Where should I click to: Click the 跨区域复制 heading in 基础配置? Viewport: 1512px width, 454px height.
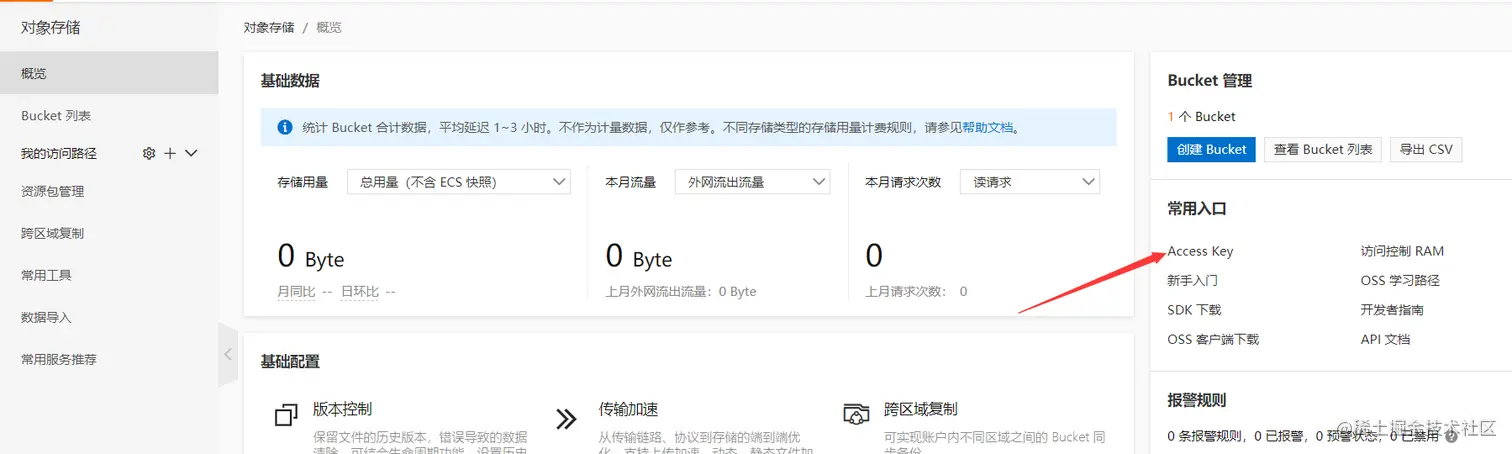[921, 409]
